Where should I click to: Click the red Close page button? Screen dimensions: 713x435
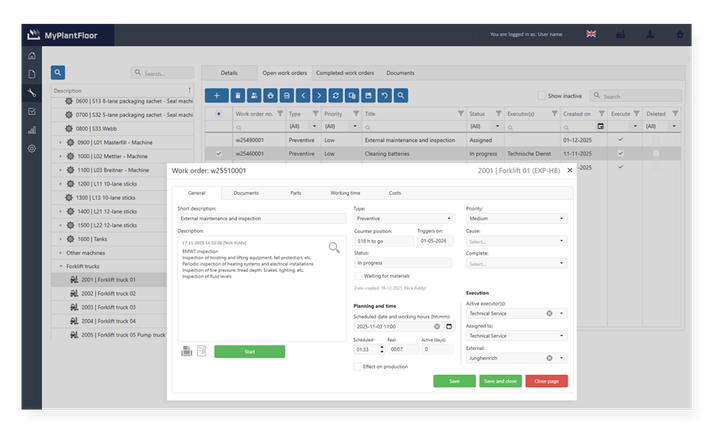tap(547, 381)
